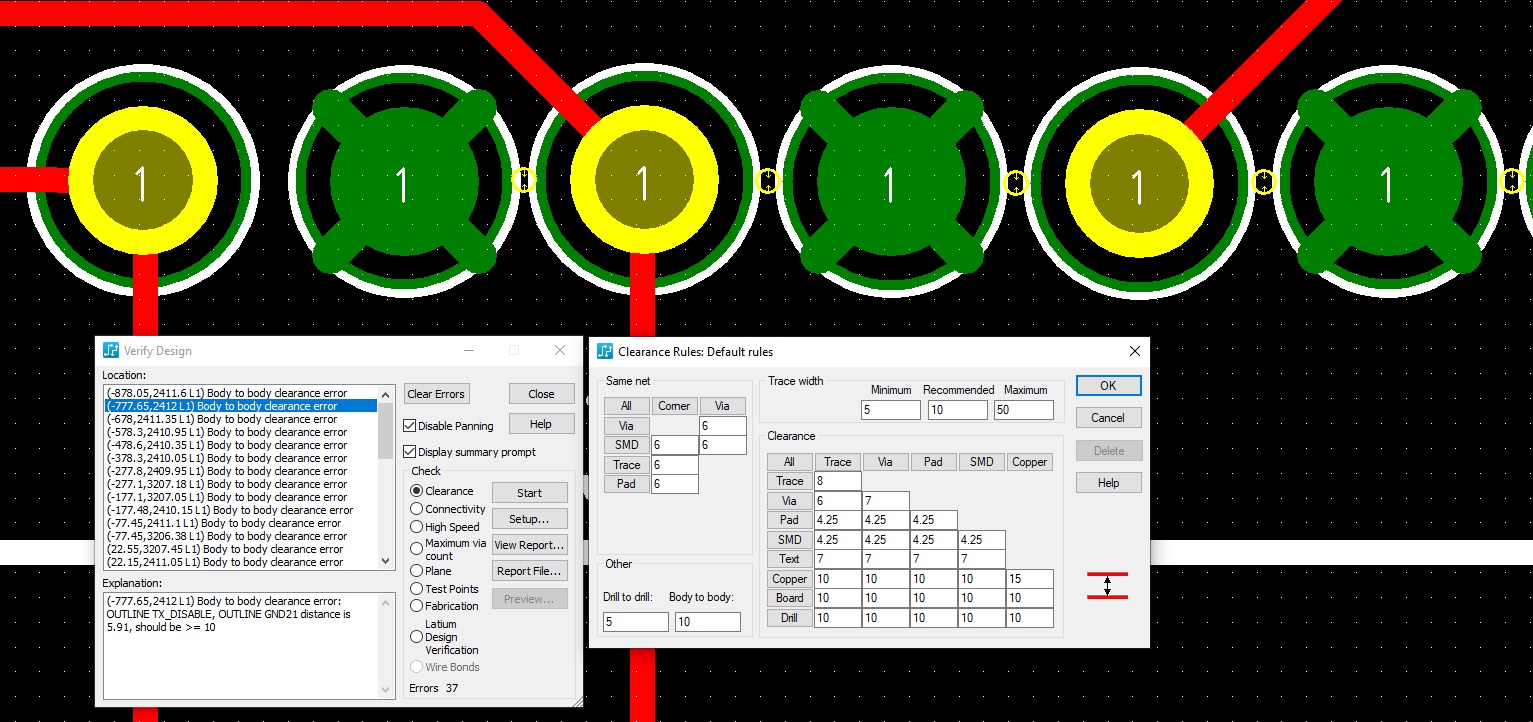Click the Clearance Rules dialog title icon
This screenshot has width=1533, height=722.
[x=604, y=352]
